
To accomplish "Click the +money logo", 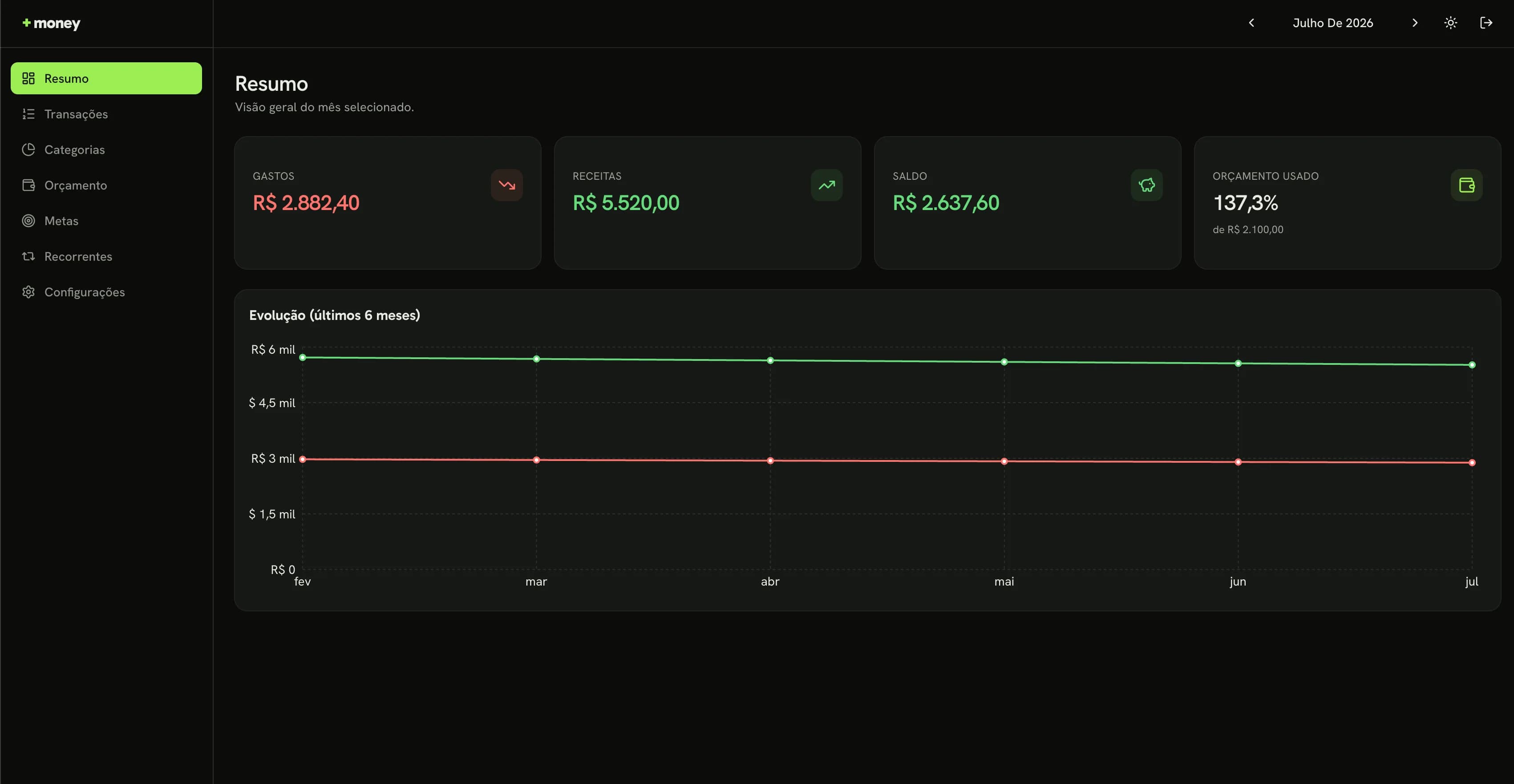I will pyautogui.click(x=51, y=24).
